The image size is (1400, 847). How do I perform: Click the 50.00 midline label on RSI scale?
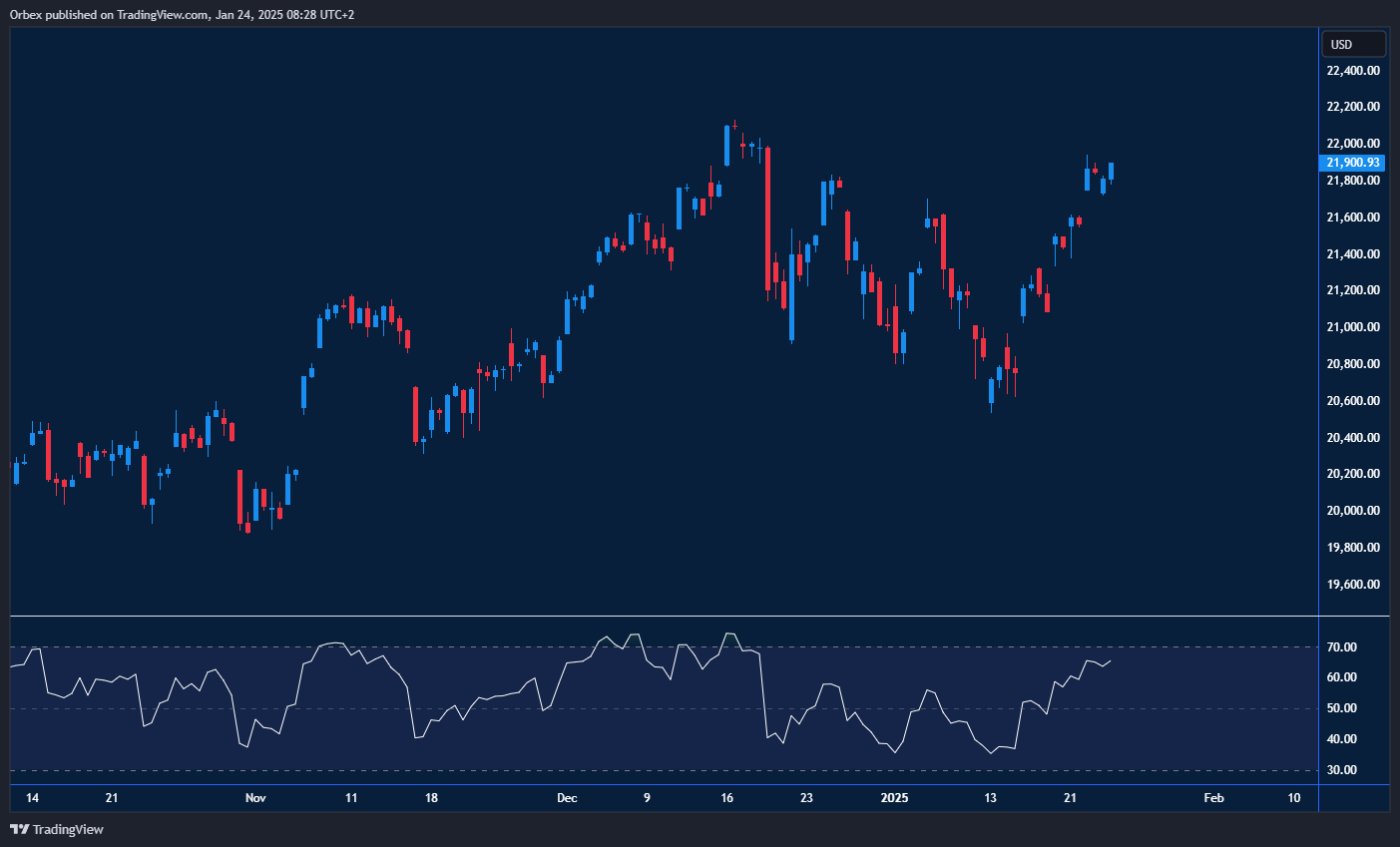point(1342,708)
